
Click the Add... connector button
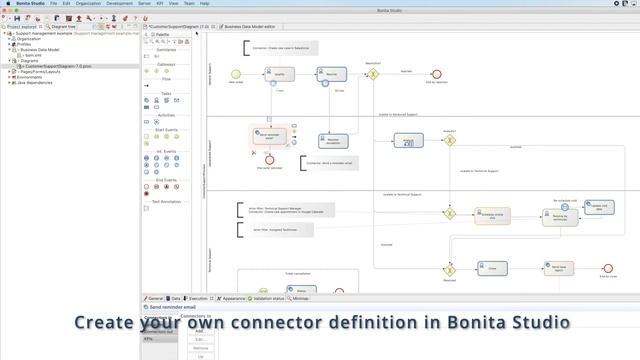coord(200,331)
